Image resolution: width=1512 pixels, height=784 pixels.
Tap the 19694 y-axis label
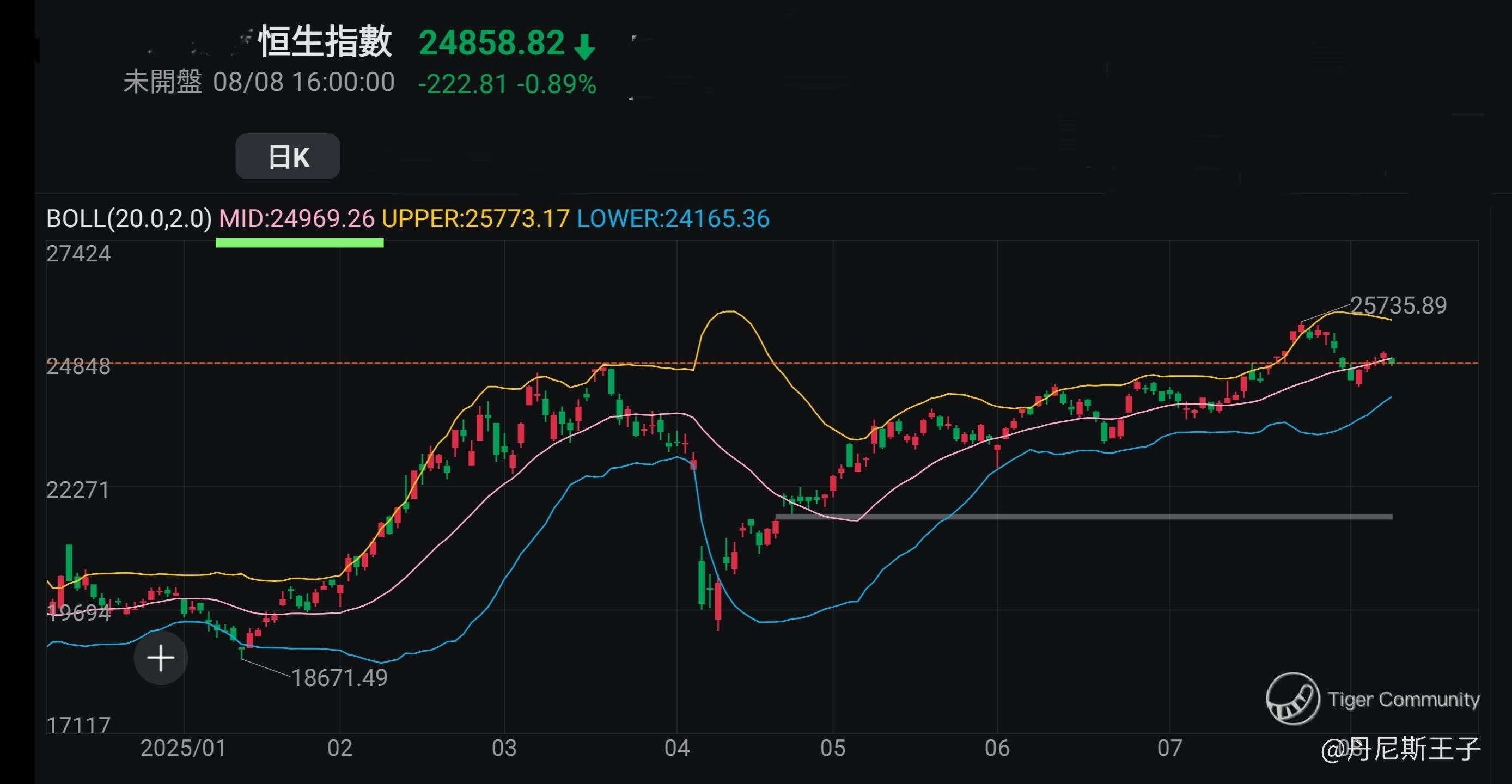tap(78, 612)
